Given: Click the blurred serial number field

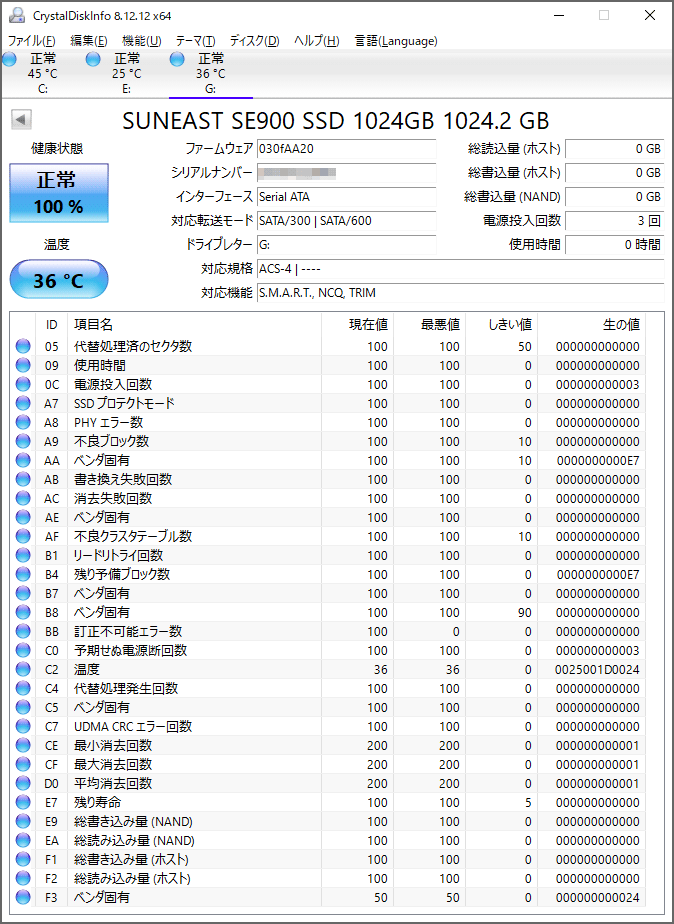Looking at the screenshot, I should [x=346, y=173].
